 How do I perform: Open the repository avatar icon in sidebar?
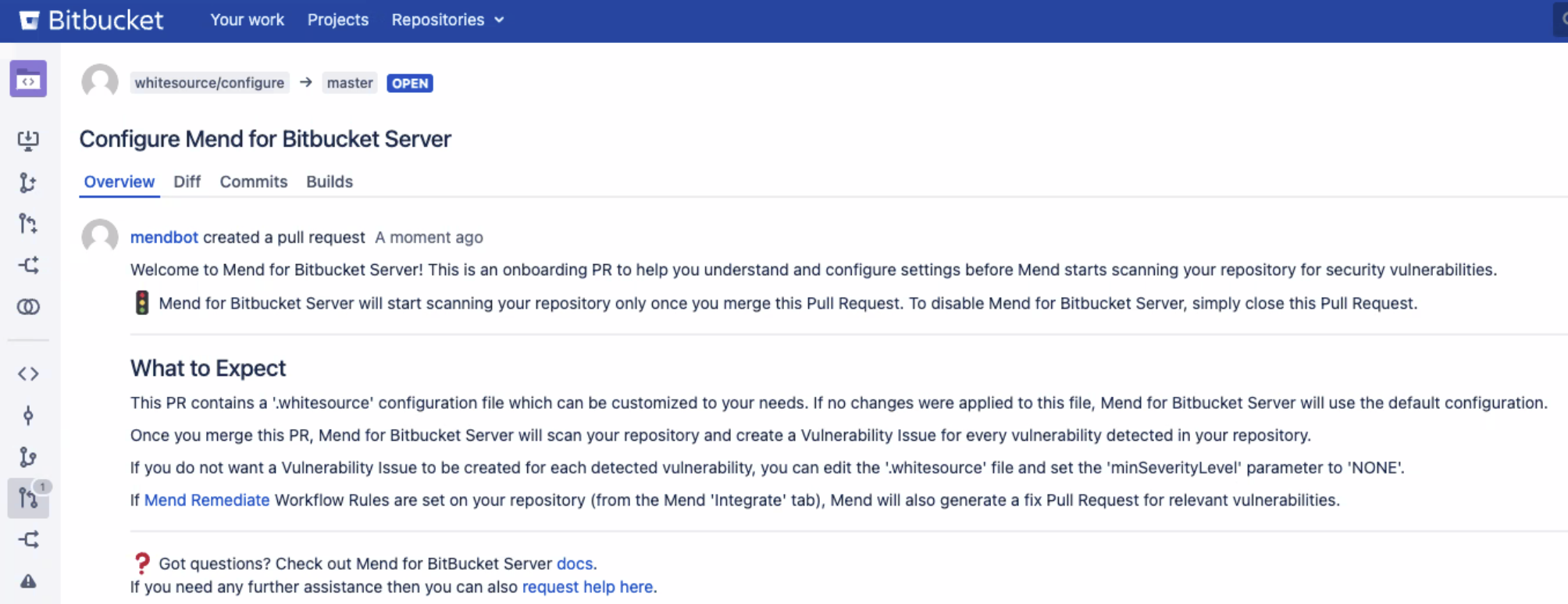click(28, 79)
